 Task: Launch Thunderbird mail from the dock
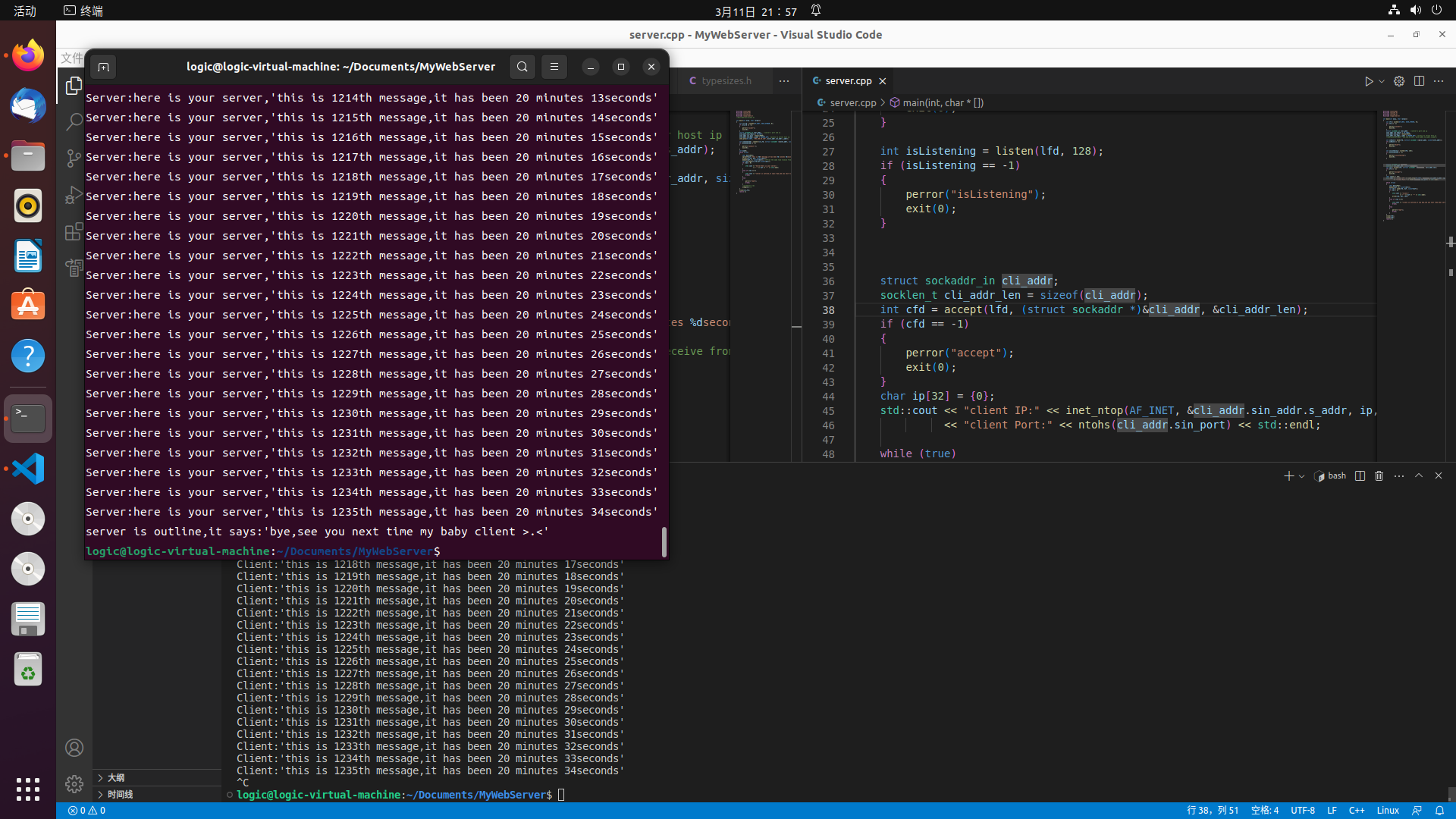[28, 105]
